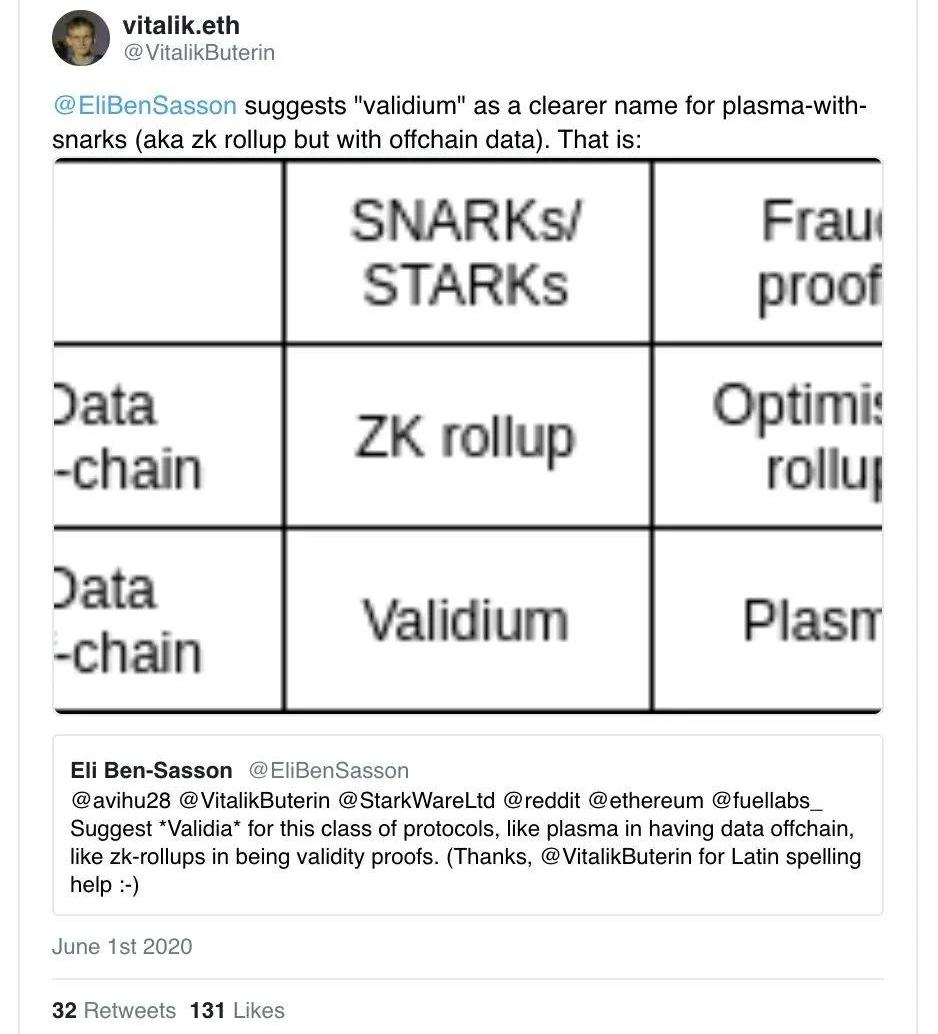Click the ZK rollup table cell
Image resolution: width=938 pixels, height=1034 pixels.
(467, 436)
